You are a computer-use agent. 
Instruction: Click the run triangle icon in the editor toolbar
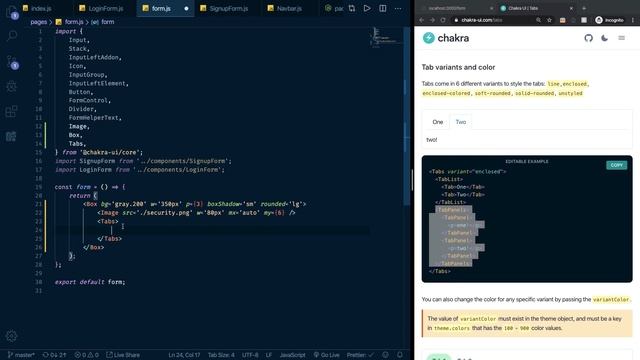(367, 8)
